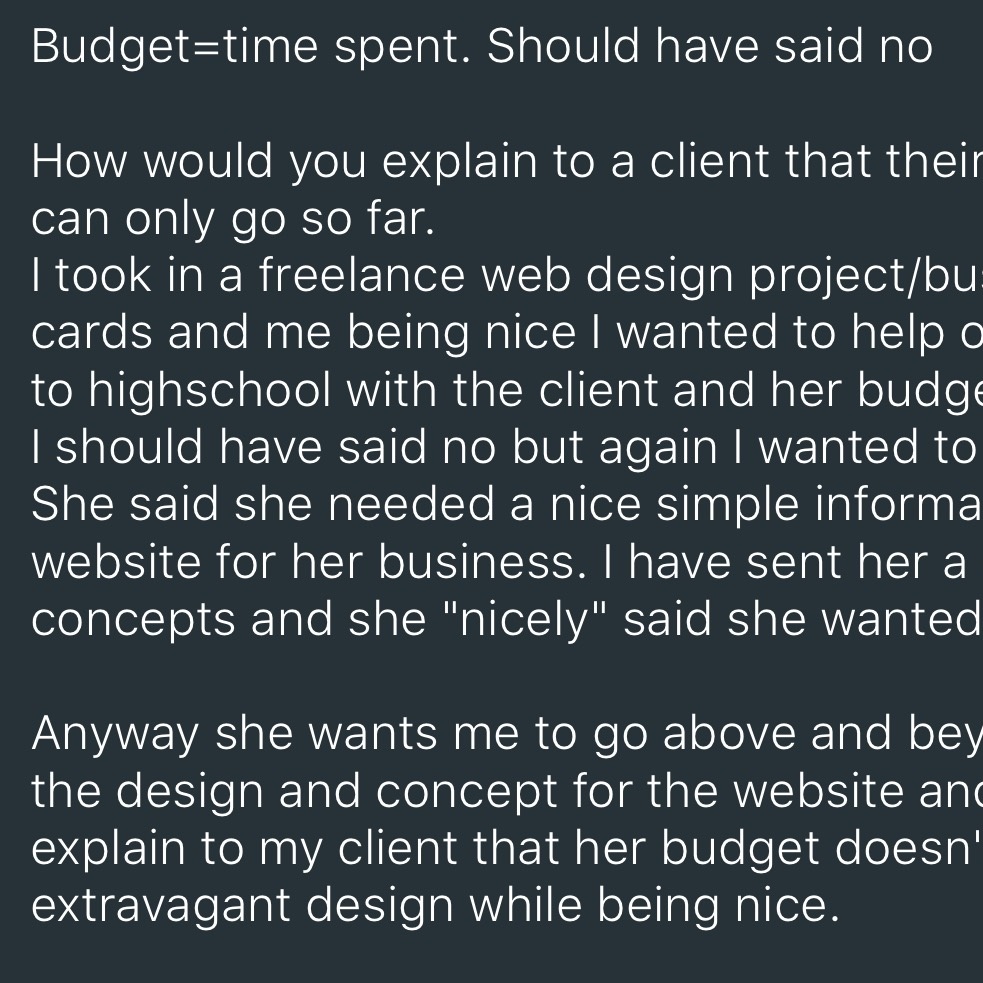The height and width of the screenshot is (983, 983).
Task: Click the line starting 'How would you explain'
Action: pyautogui.click(x=507, y=162)
